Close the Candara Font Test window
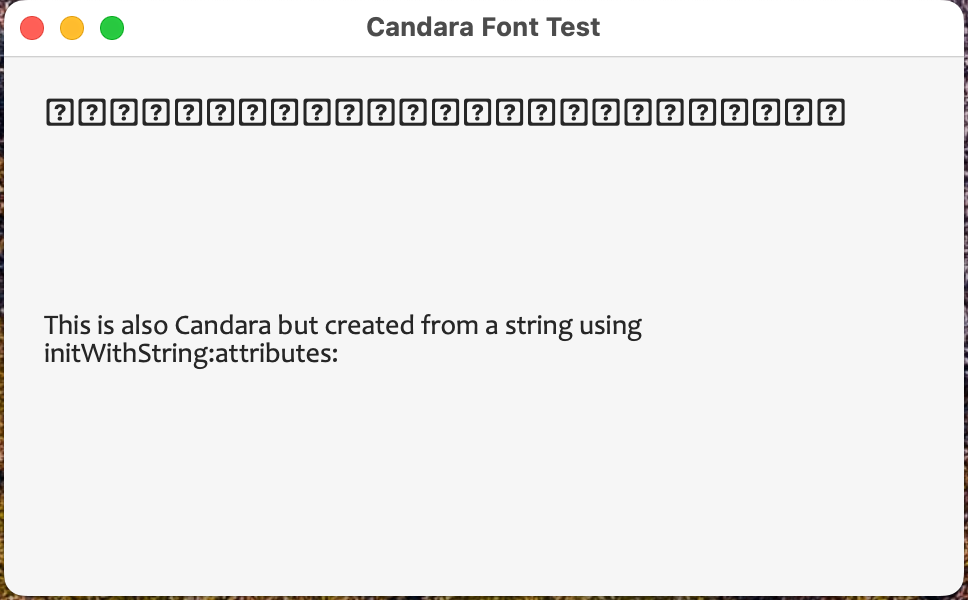The height and width of the screenshot is (600, 968). point(32,28)
